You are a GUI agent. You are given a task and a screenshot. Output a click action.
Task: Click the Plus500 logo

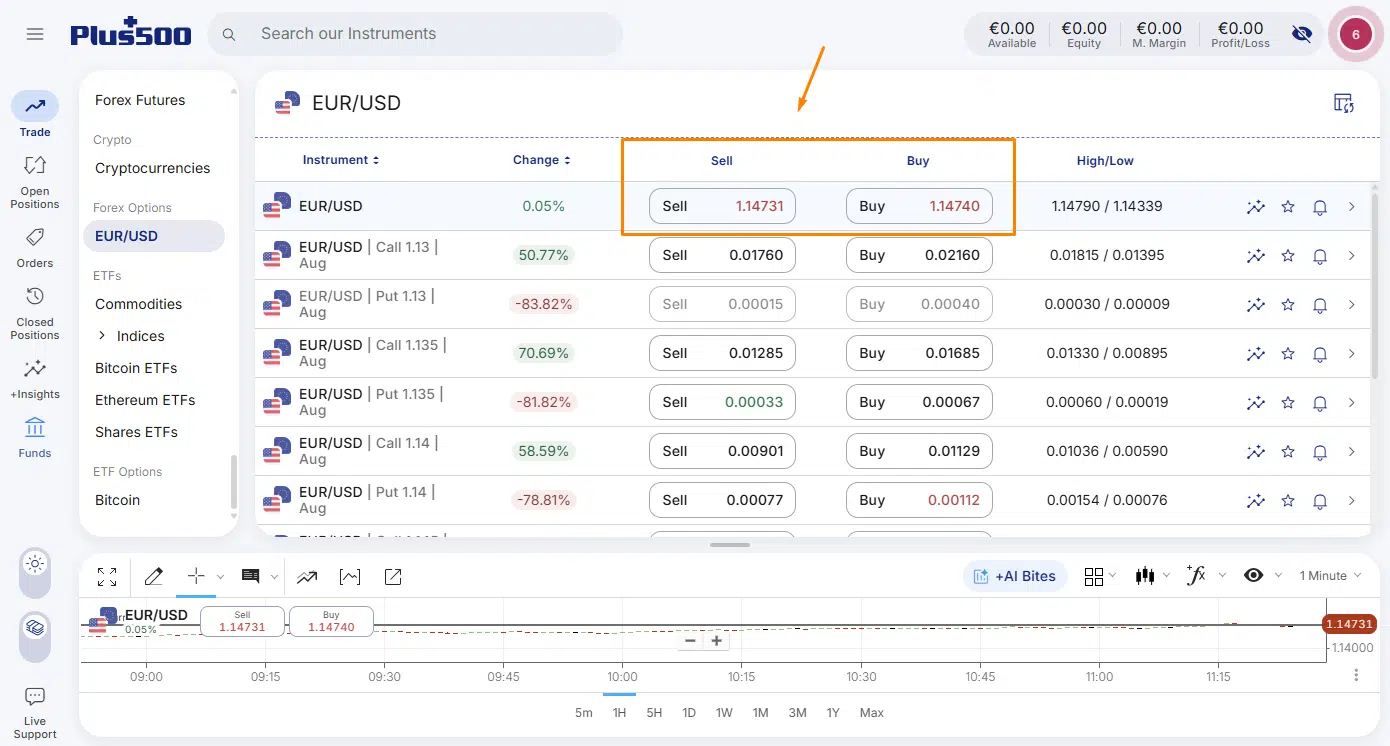(131, 33)
